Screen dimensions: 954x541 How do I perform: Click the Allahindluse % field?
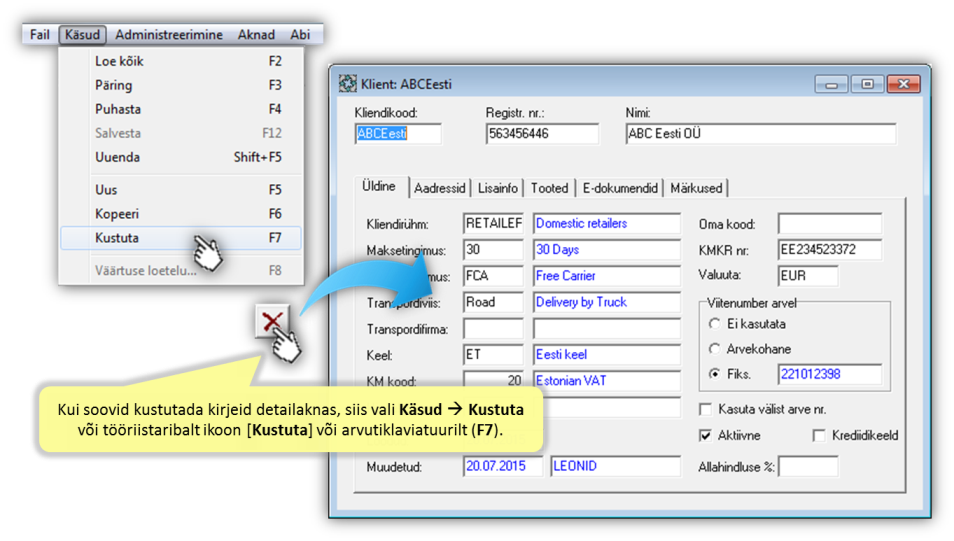(808, 467)
